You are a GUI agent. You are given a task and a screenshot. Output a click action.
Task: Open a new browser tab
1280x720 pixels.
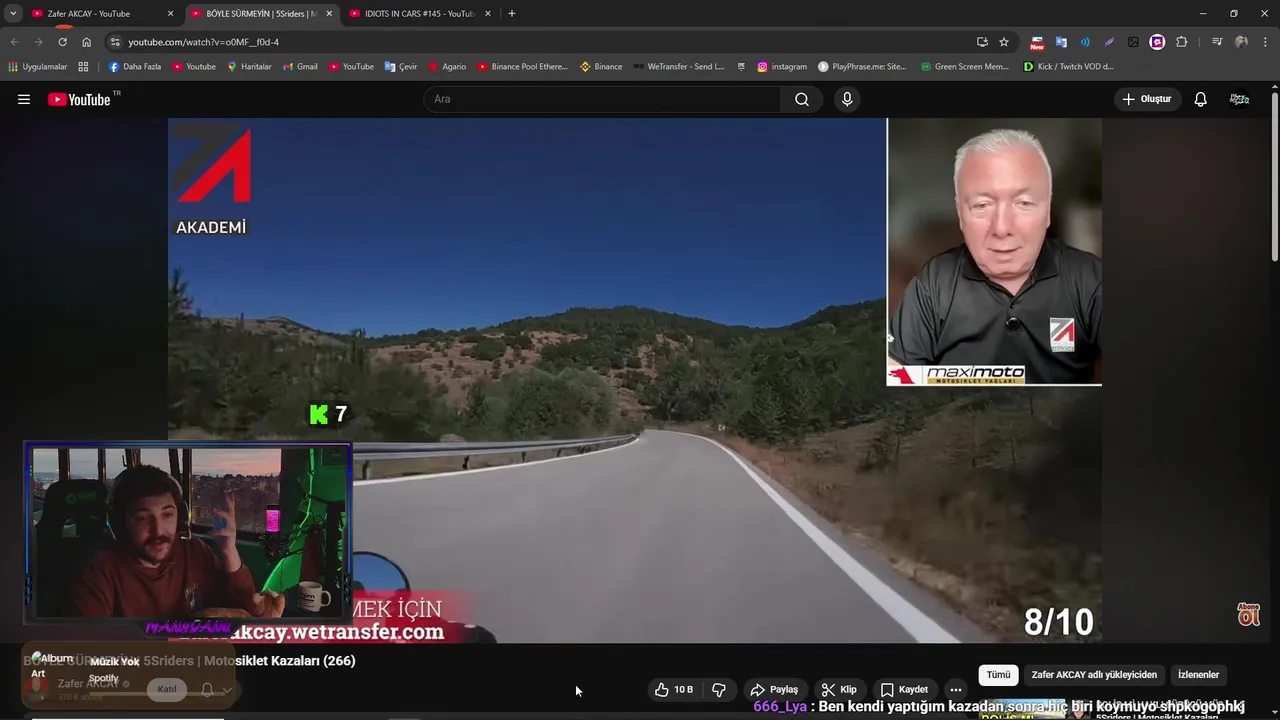(x=512, y=14)
